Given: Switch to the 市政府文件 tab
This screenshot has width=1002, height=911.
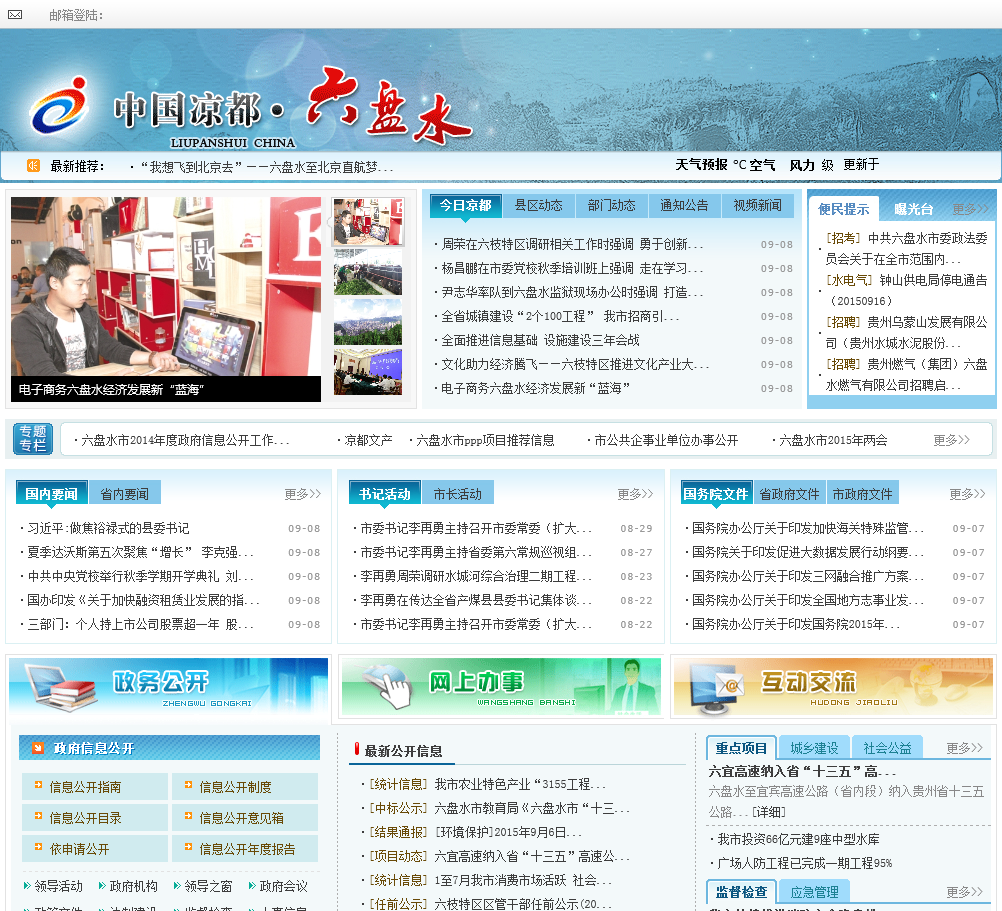Looking at the screenshot, I should pos(863,494).
